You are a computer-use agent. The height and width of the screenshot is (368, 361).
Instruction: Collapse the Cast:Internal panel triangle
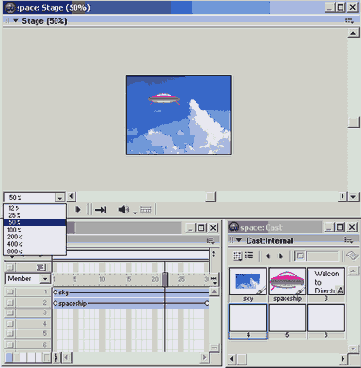point(239,240)
